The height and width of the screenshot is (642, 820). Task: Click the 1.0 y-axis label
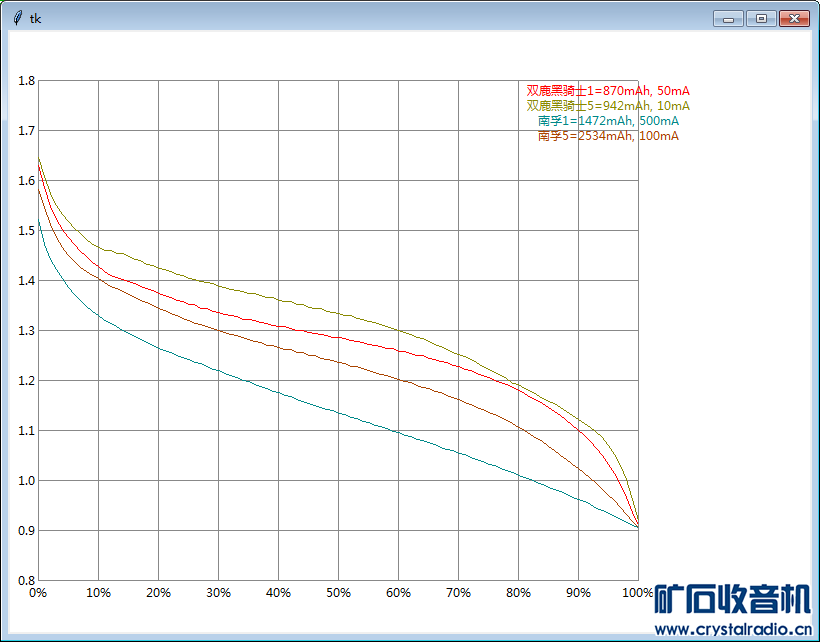pos(27,481)
